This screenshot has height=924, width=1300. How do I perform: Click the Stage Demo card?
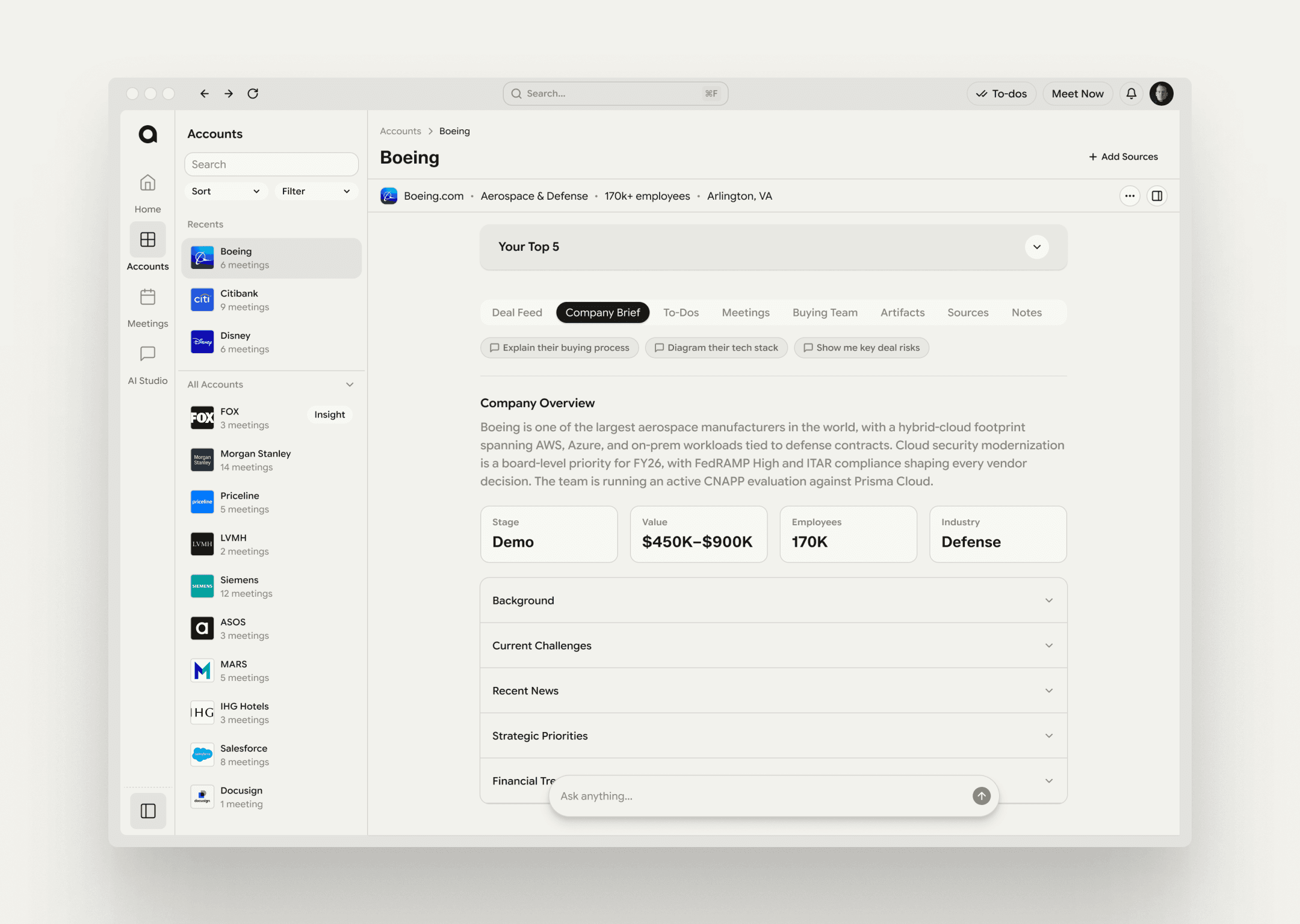[x=549, y=534]
